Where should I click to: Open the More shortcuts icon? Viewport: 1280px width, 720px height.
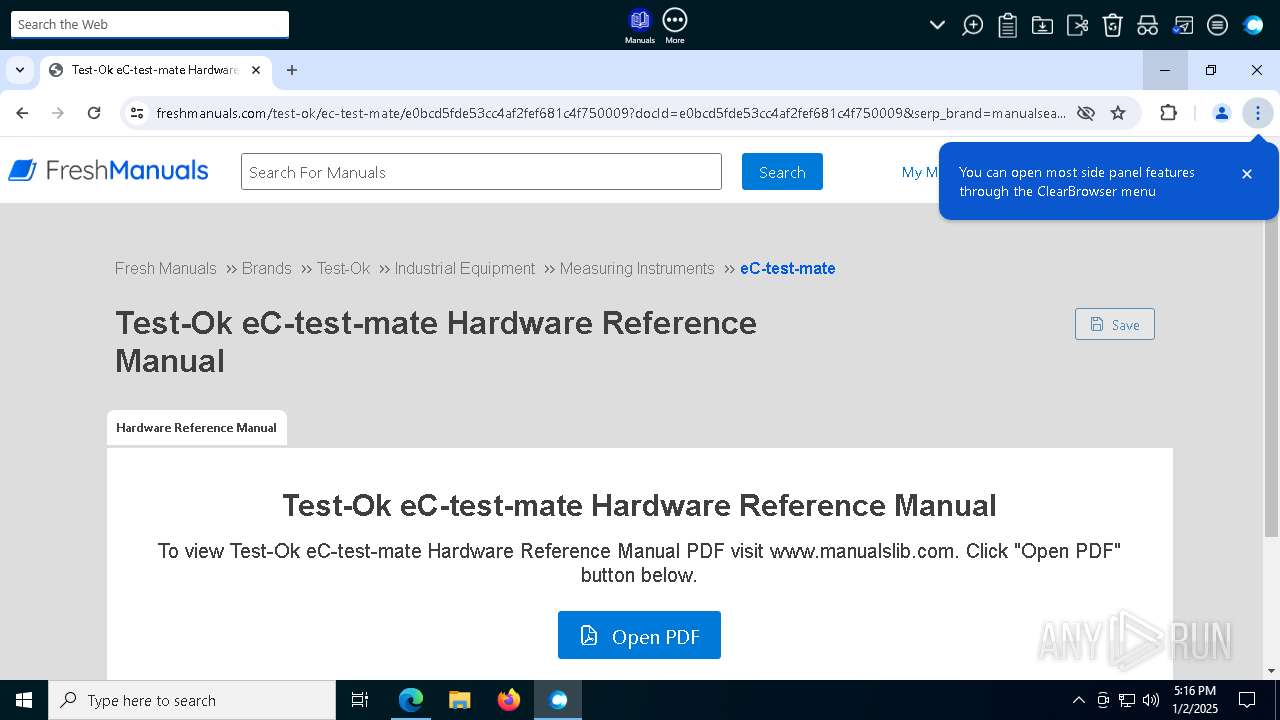[675, 25]
